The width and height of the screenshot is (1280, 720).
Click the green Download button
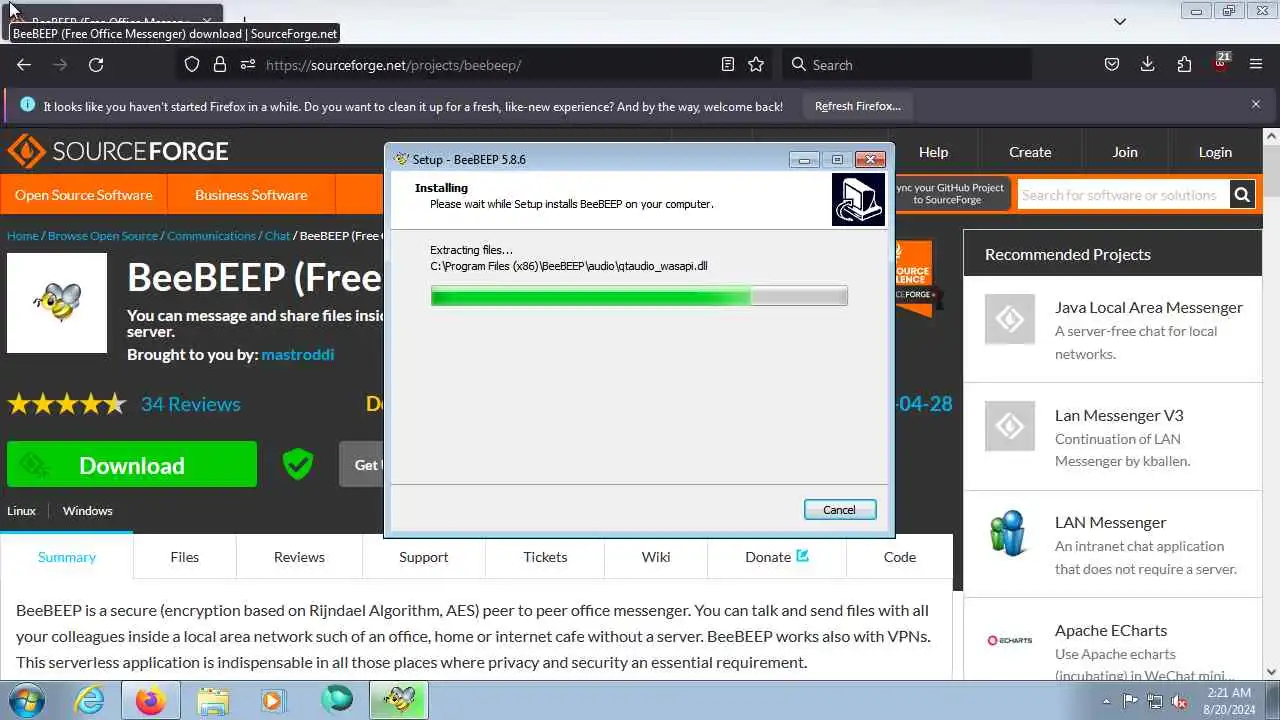(132, 465)
